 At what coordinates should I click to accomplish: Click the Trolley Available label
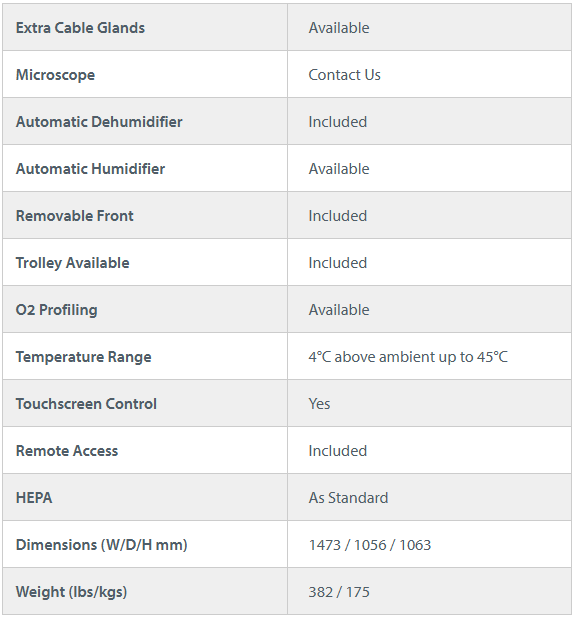click(x=73, y=263)
